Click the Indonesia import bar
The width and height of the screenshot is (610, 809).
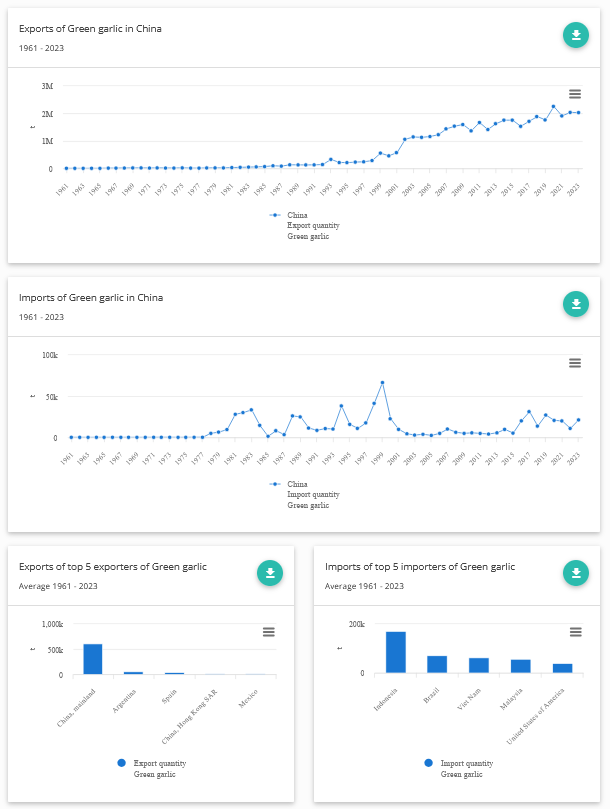[396, 652]
